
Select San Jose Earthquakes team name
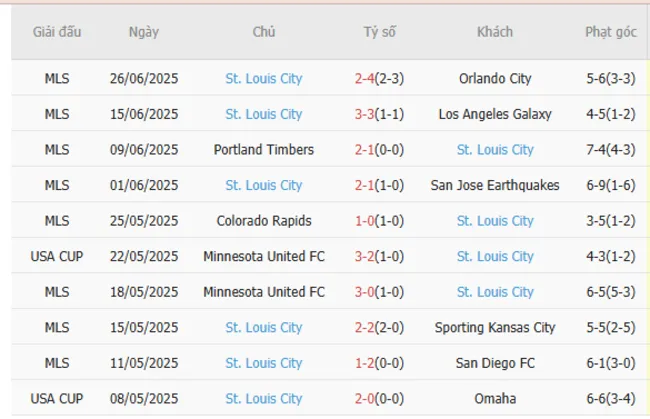pos(494,185)
